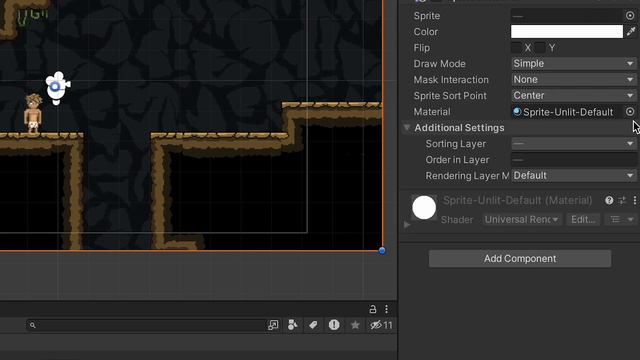Toggle Flip Y checkbox
Viewport: 640px width, 360px height.
(x=540, y=48)
